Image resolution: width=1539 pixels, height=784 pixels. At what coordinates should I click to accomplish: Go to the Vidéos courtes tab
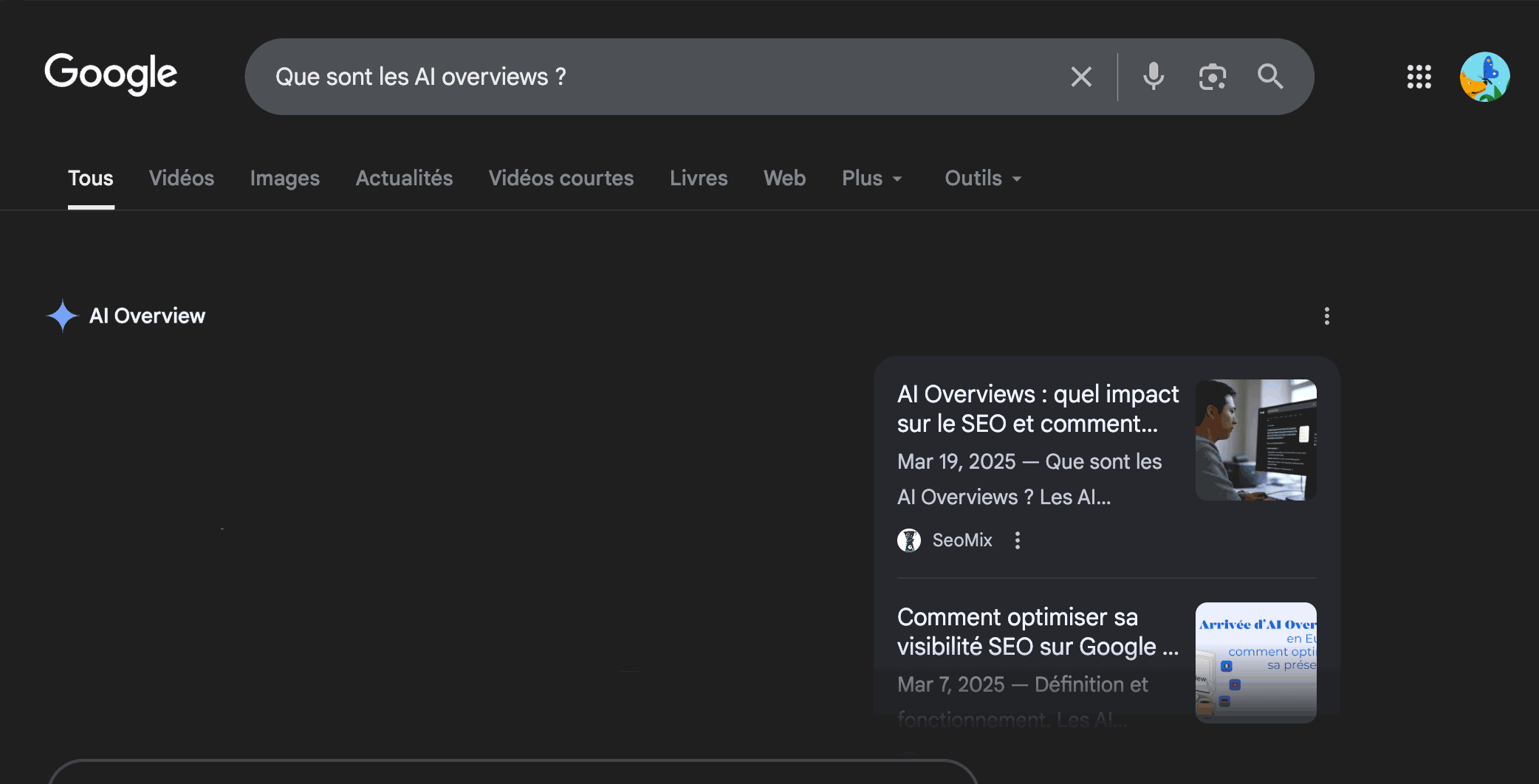pyautogui.click(x=561, y=179)
